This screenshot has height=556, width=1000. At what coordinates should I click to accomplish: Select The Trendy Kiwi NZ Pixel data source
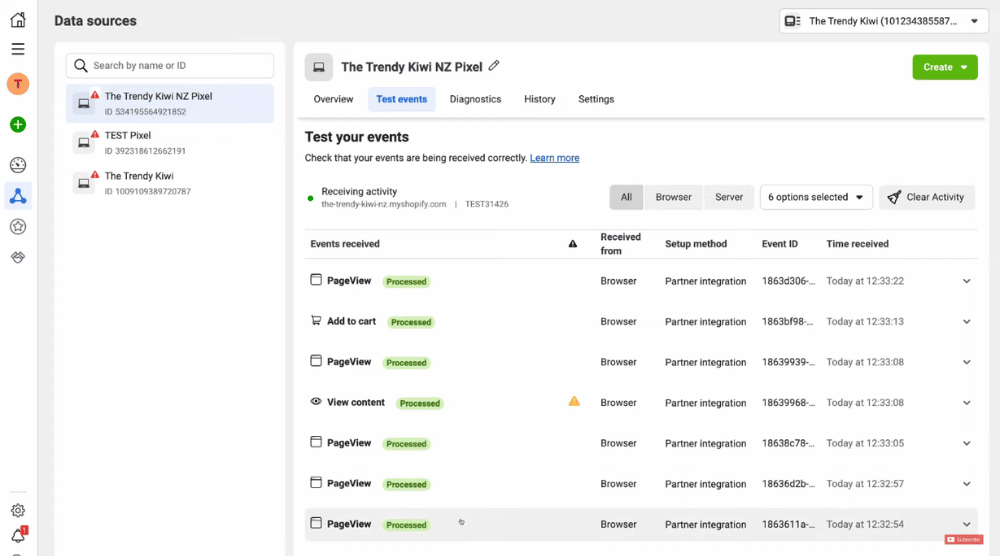pyautogui.click(x=170, y=103)
